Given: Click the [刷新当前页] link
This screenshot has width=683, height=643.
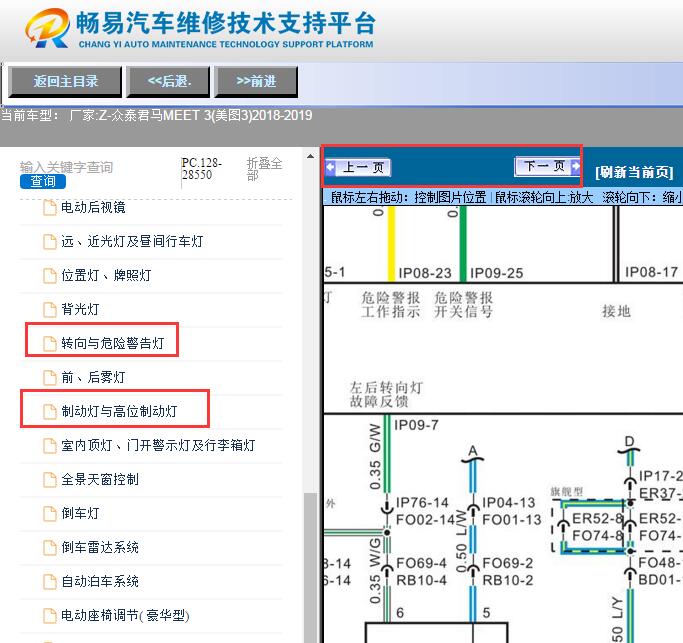Looking at the screenshot, I should click(x=634, y=172).
